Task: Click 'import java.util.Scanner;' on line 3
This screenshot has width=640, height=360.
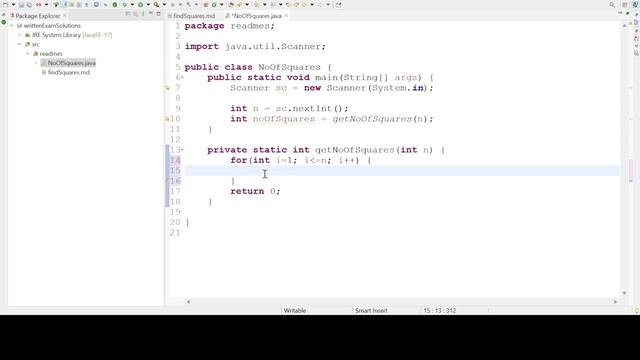Action: (255, 47)
